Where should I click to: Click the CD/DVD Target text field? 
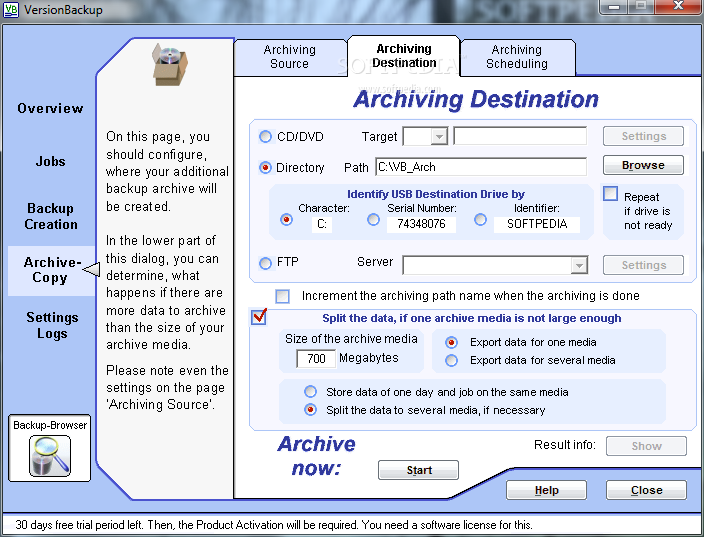click(520, 136)
